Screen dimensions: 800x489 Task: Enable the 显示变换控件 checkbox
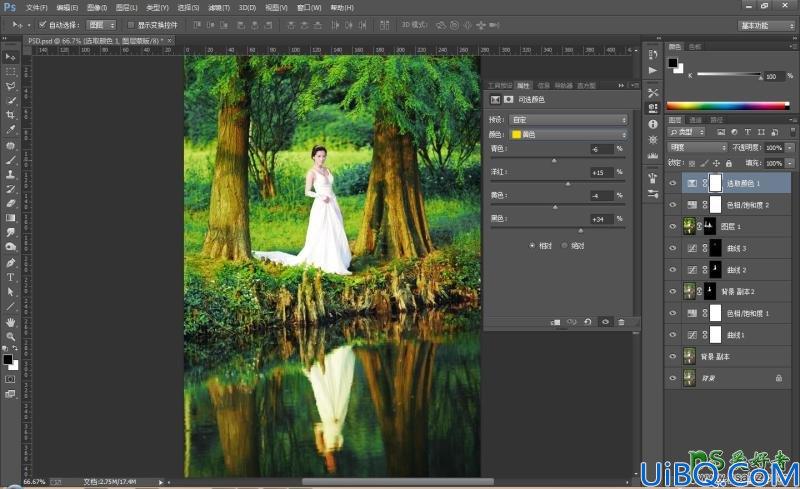click(x=131, y=25)
